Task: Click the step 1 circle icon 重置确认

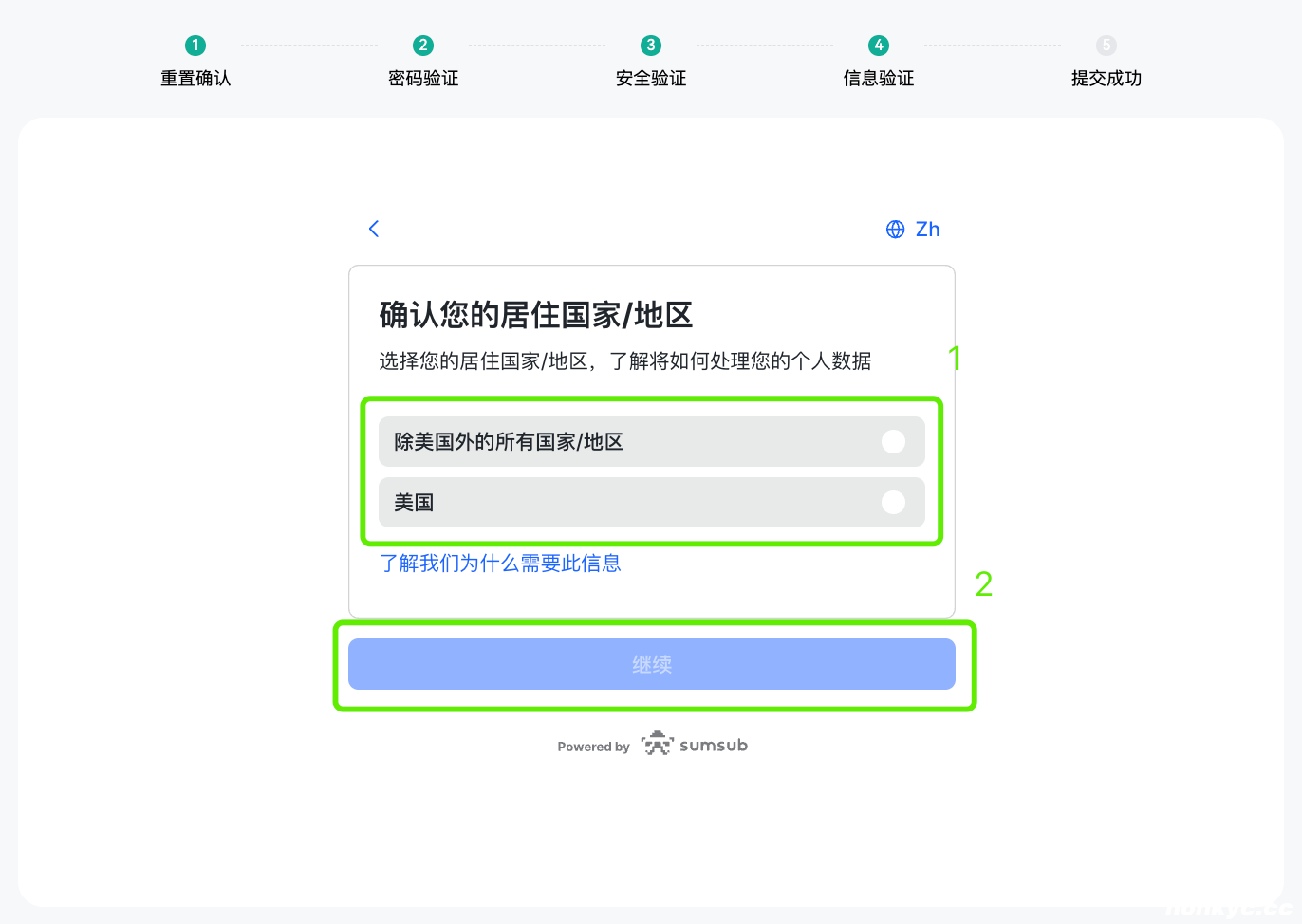Action: point(195,45)
